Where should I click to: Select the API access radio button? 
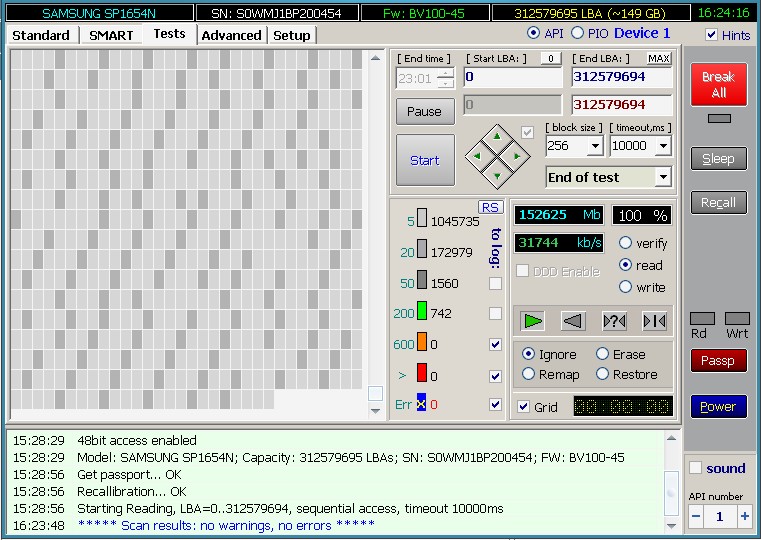click(533, 33)
